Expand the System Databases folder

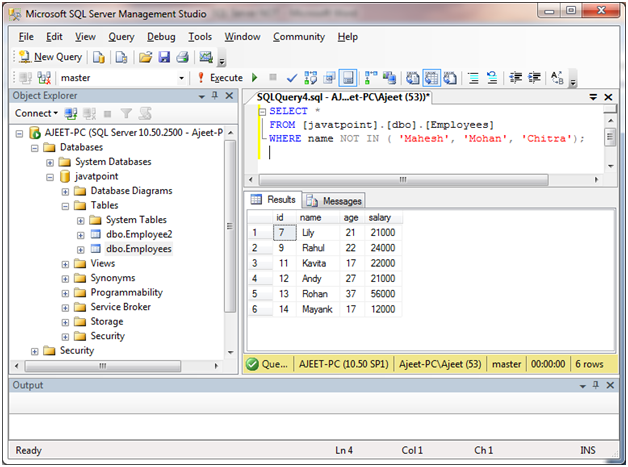[50, 162]
